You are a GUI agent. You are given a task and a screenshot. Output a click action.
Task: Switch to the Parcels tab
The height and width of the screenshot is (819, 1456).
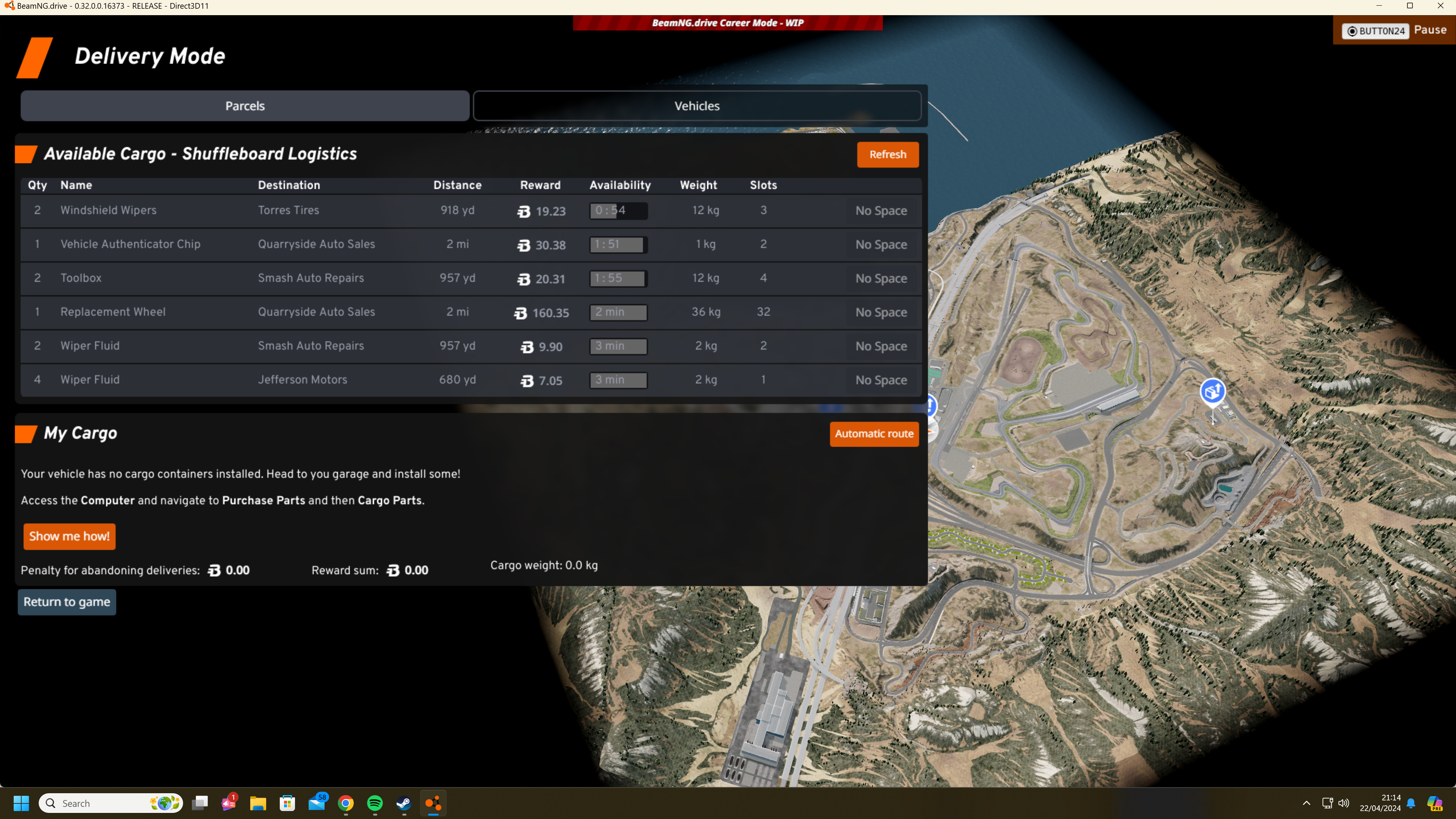pyautogui.click(x=245, y=106)
